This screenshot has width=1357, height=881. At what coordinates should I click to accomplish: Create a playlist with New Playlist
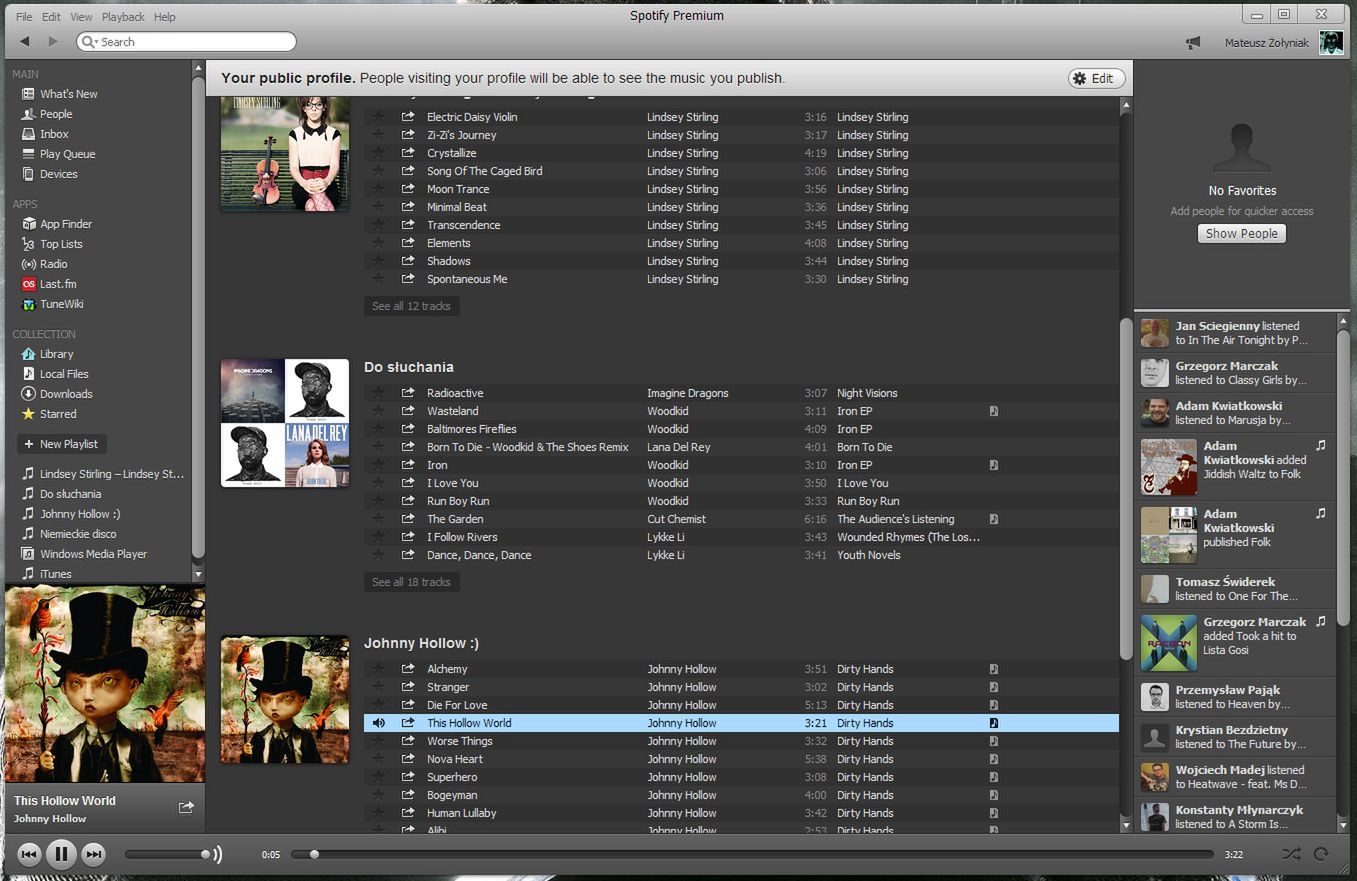62,444
